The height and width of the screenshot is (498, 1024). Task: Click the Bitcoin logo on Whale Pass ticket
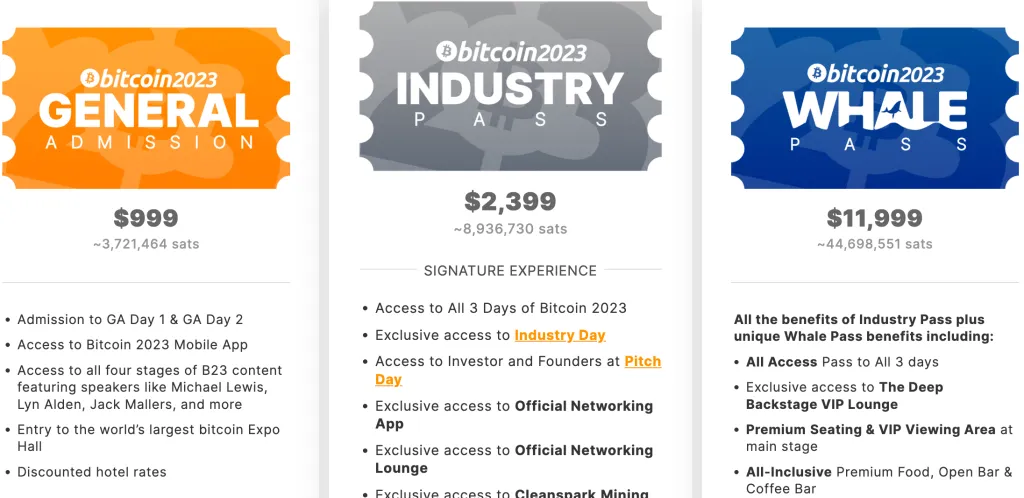tap(816, 72)
